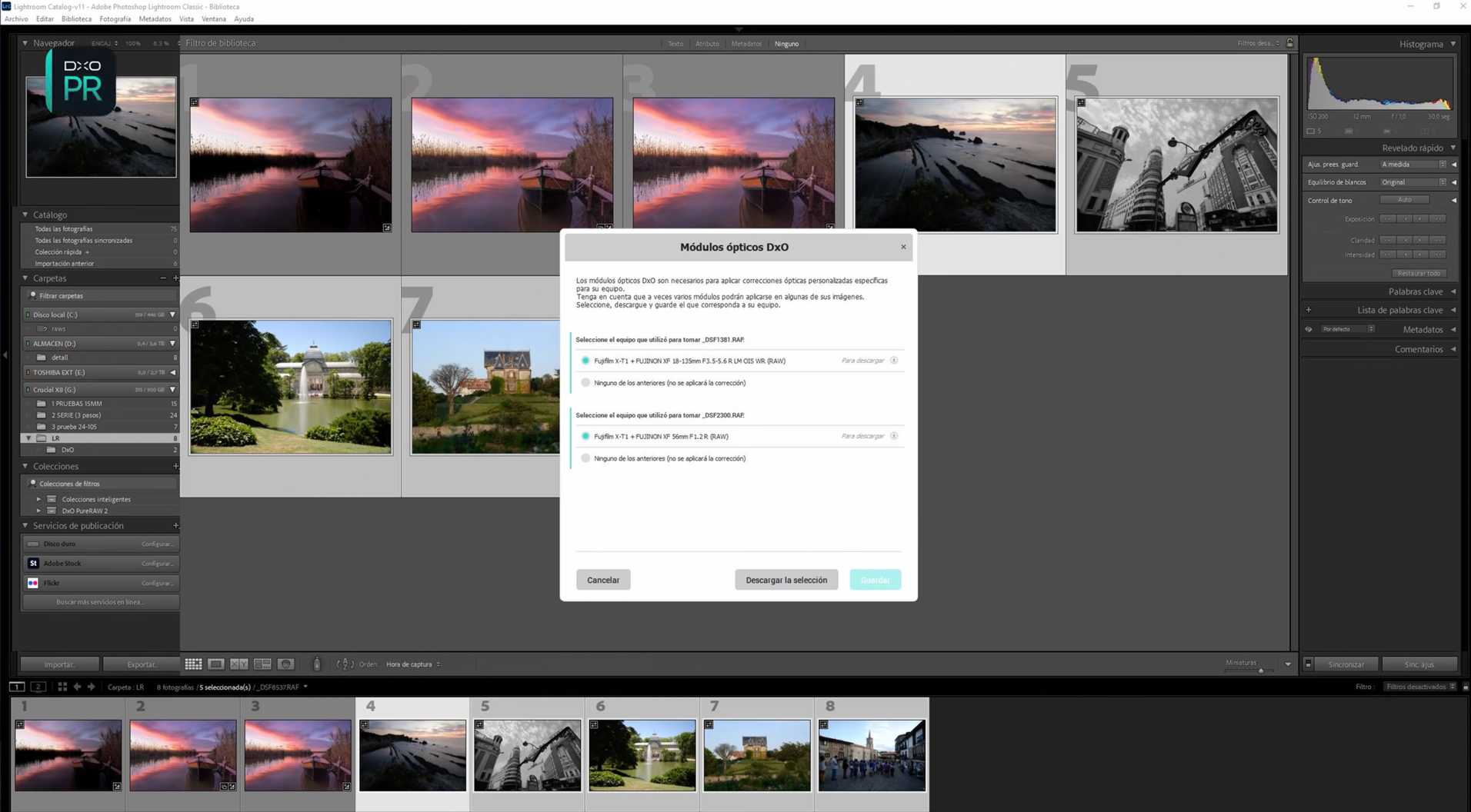This screenshot has height=812, width=1471.
Task: Decrease Claridad with double left arrow
Action: point(1387,240)
